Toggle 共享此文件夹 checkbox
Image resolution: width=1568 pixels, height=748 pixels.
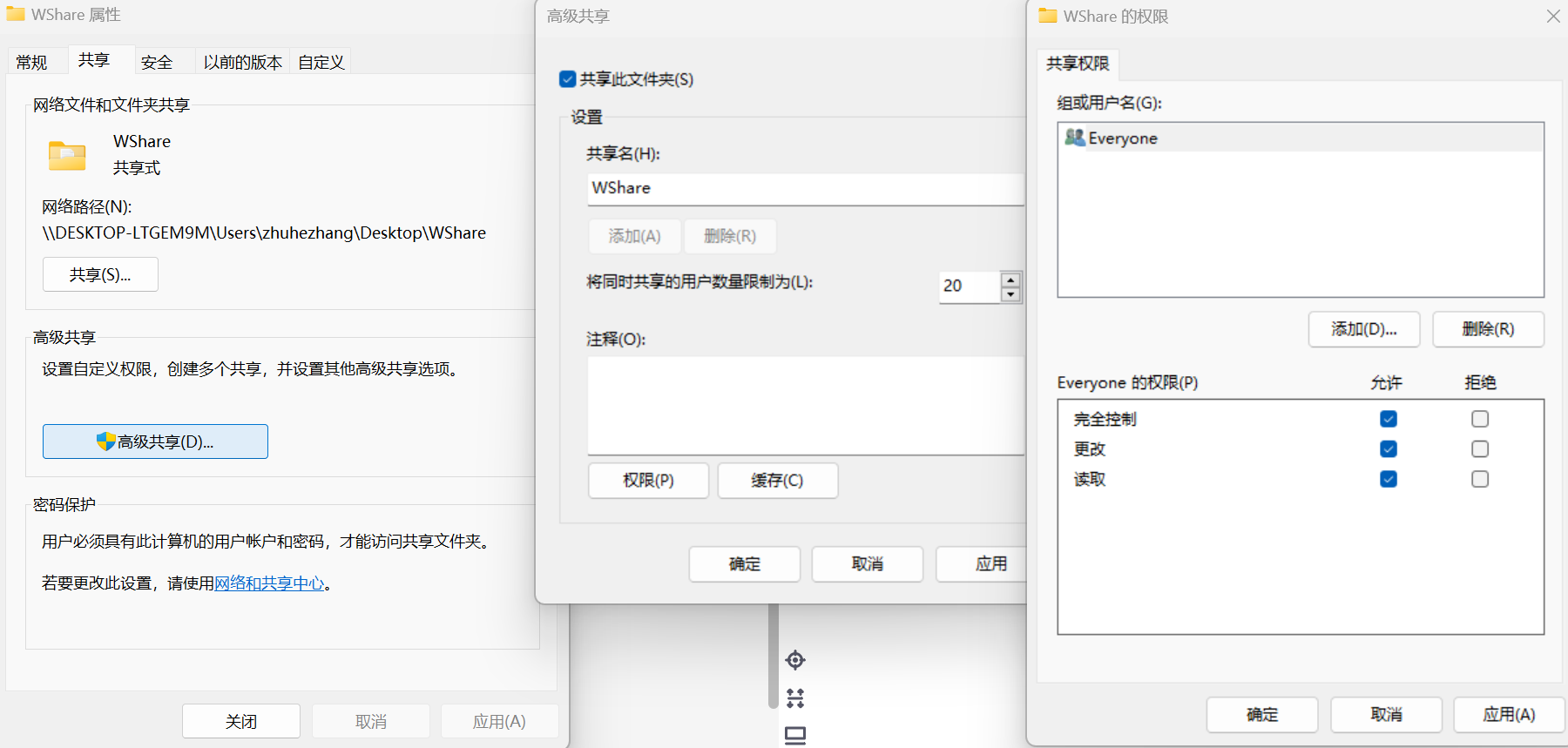tap(568, 79)
